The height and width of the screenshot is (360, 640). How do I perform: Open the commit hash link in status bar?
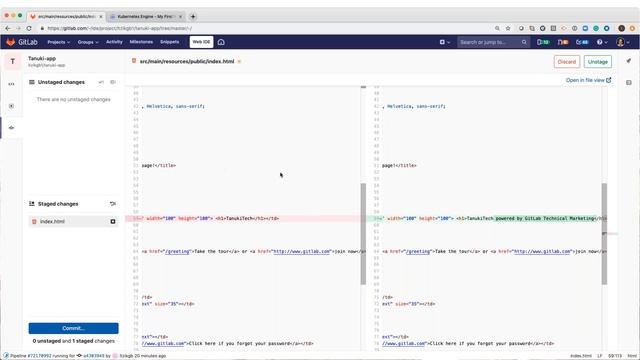click(x=93, y=356)
